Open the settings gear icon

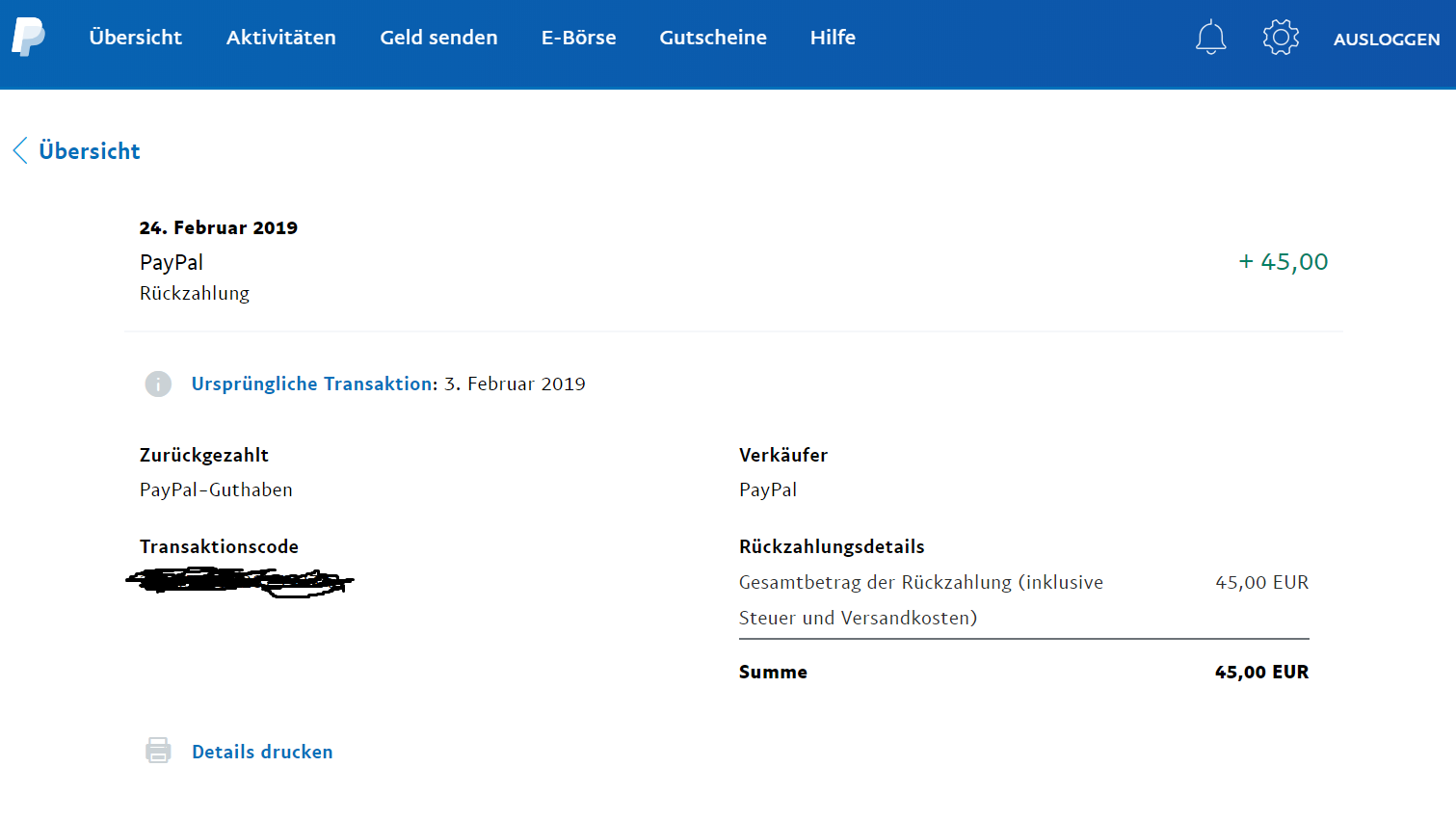[x=1281, y=38]
